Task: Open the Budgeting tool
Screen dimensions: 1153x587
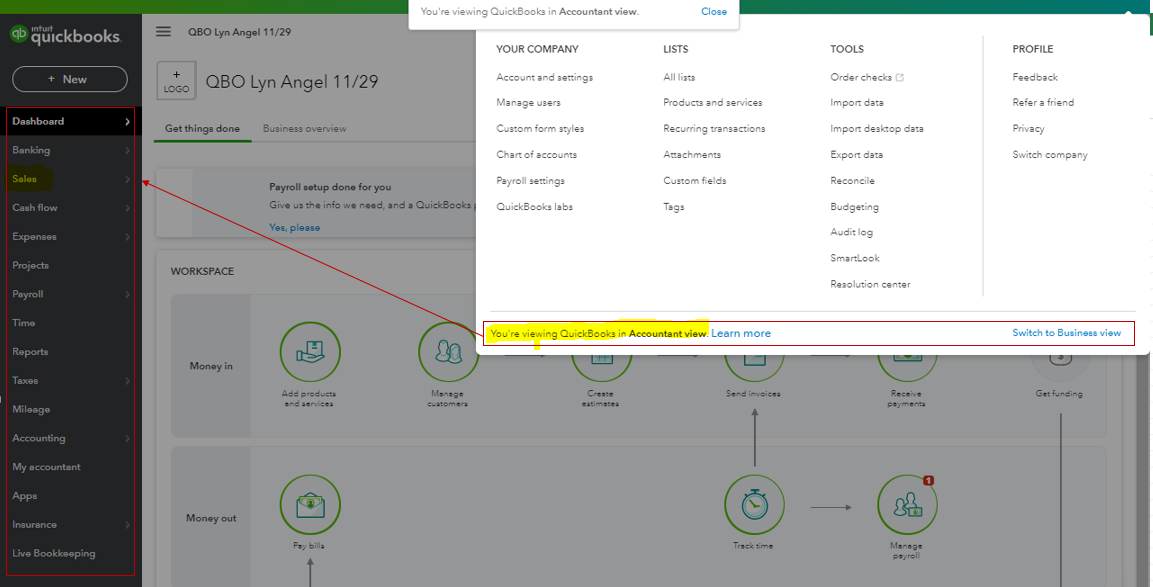Action: pyautogui.click(x=854, y=207)
